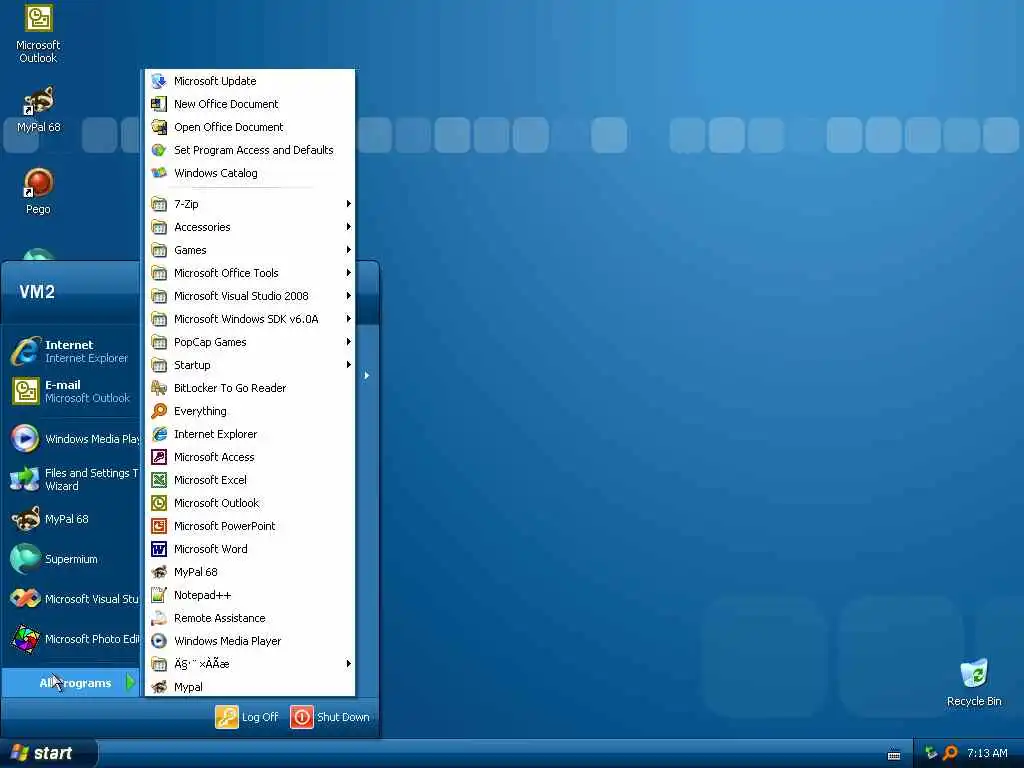This screenshot has width=1024, height=768.
Task: Open Microsoft Photo Editor in Start menu
Action: tap(72, 639)
